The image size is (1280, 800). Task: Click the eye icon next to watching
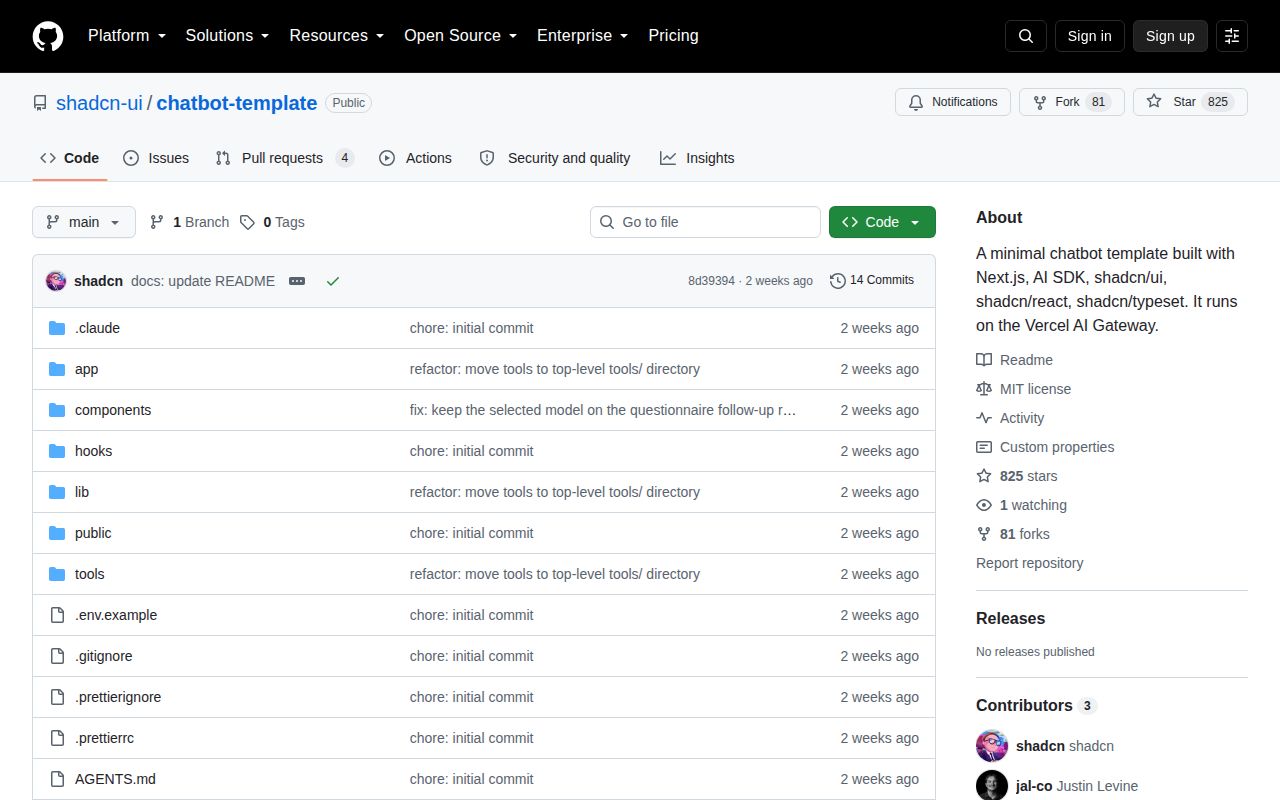pyautogui.click(x=984, y=505)
